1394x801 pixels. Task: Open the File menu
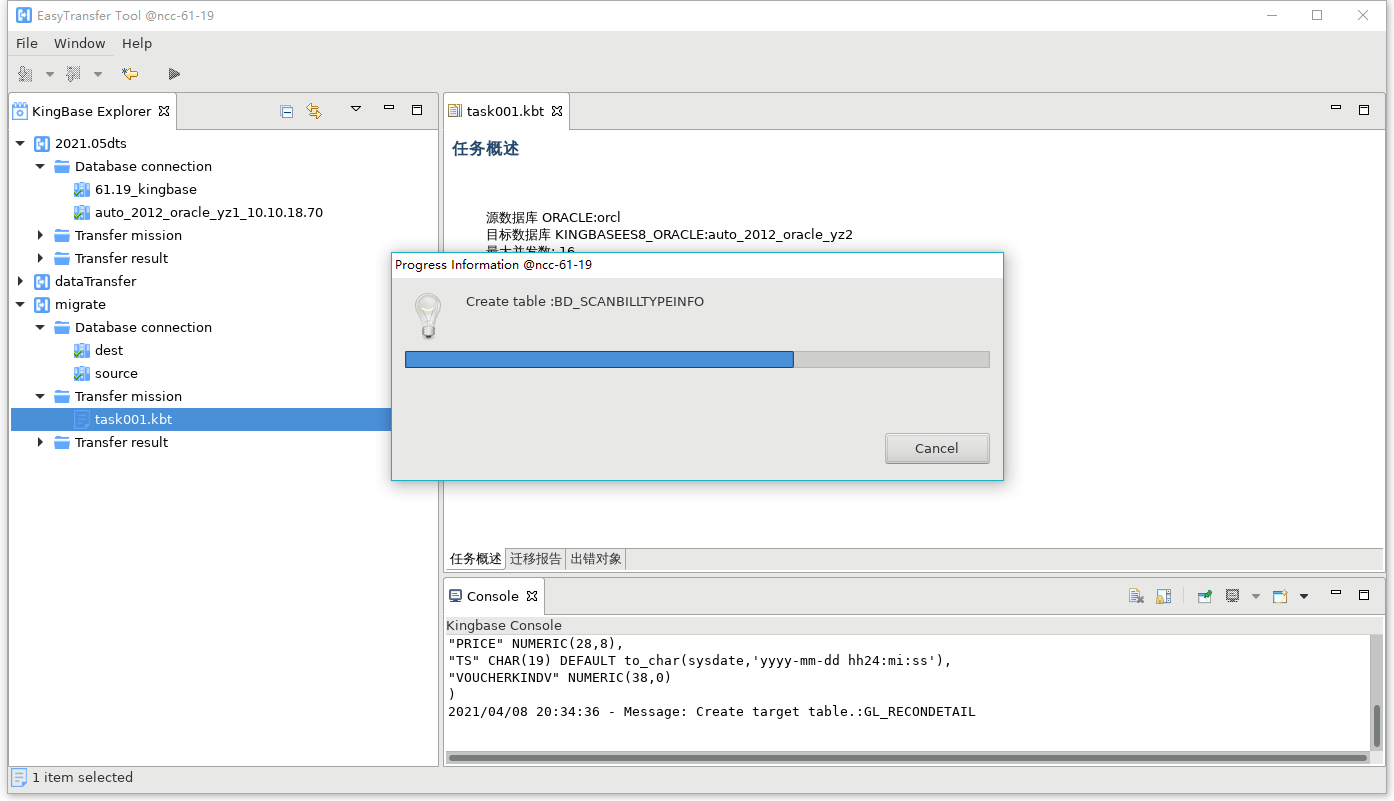tap(27, 44)
